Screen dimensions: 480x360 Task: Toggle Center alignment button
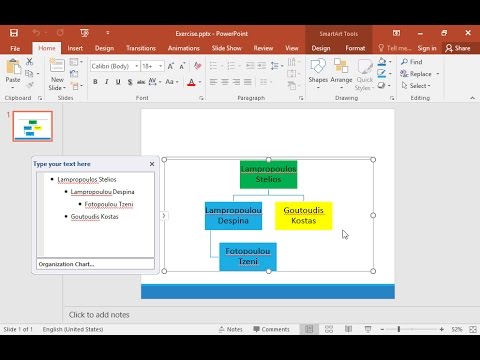[225, 82]
